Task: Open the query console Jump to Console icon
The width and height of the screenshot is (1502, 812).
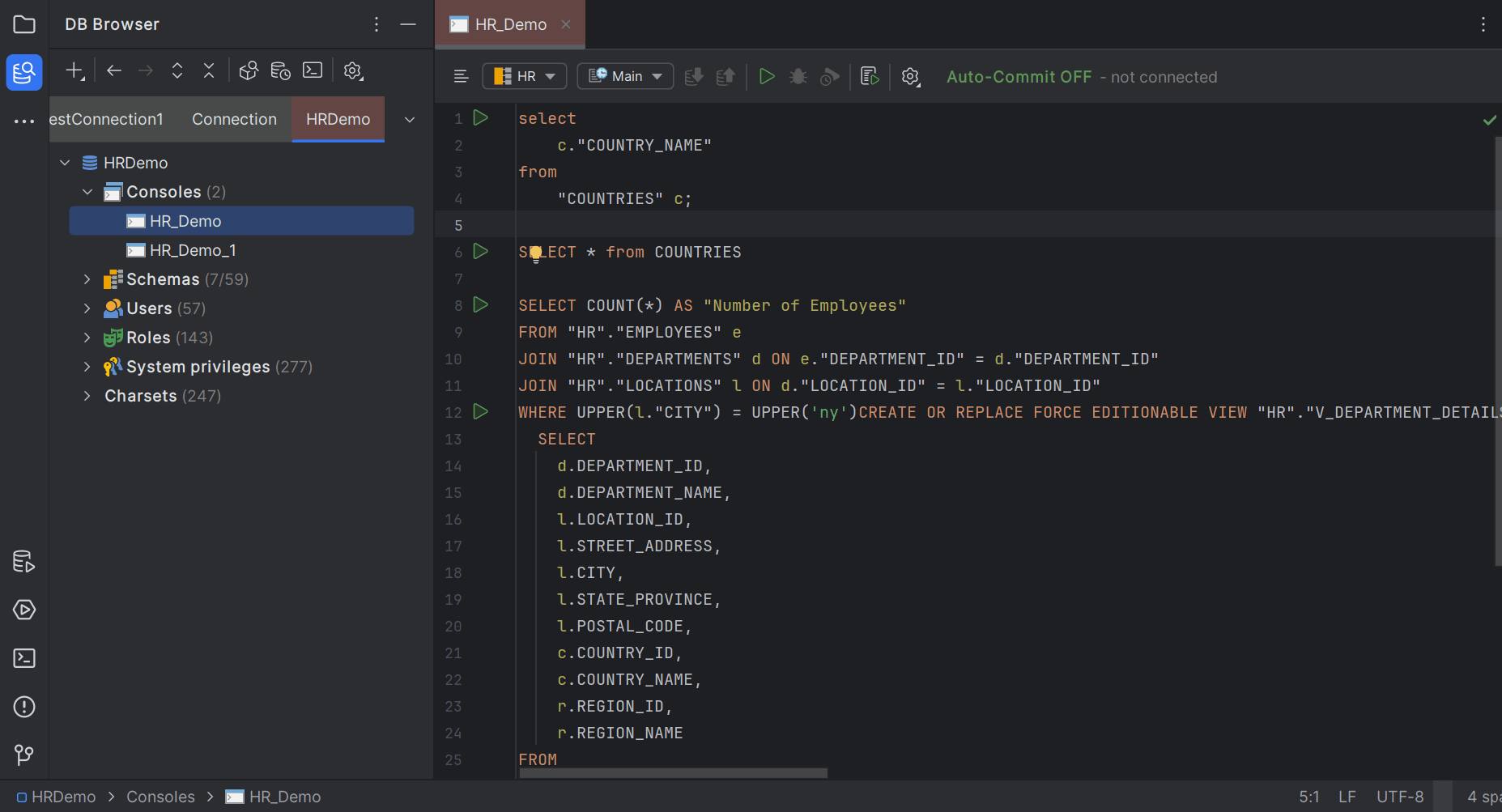Action: tap(869, 76)
